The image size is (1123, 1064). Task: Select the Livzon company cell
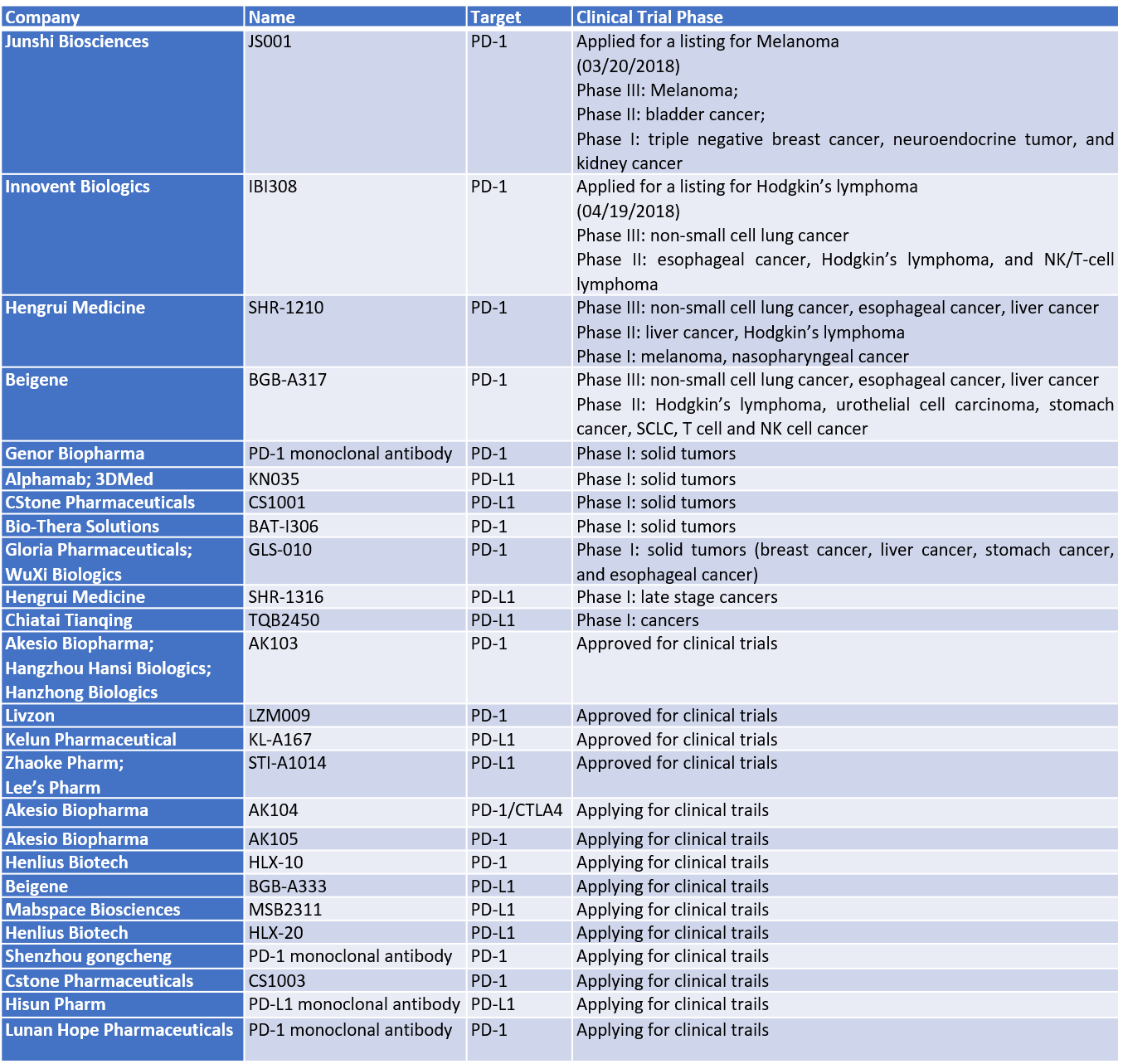pyautogui.click(x=123, y=716)
